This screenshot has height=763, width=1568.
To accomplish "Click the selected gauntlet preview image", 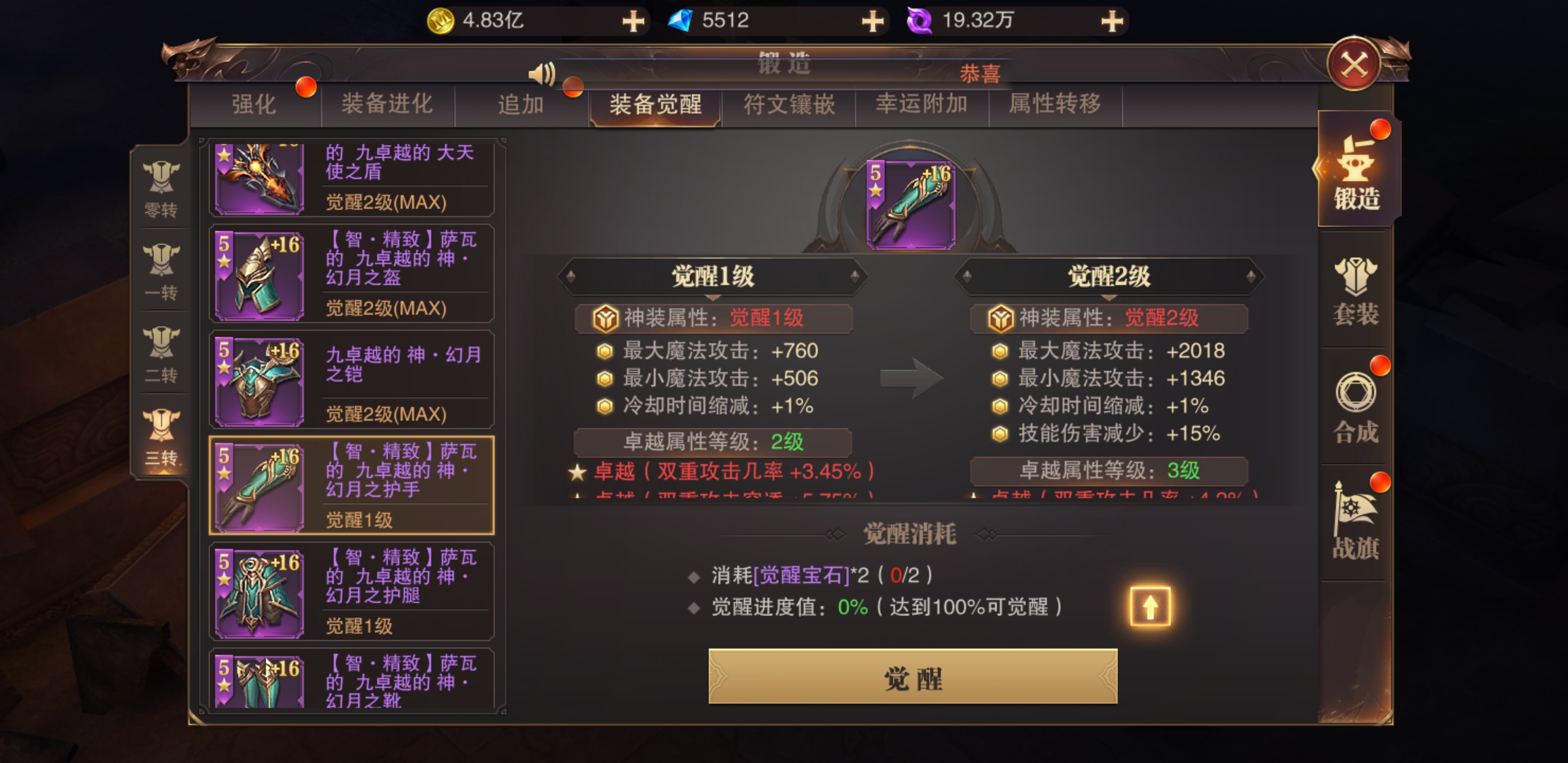I will (x=911, y=205).
